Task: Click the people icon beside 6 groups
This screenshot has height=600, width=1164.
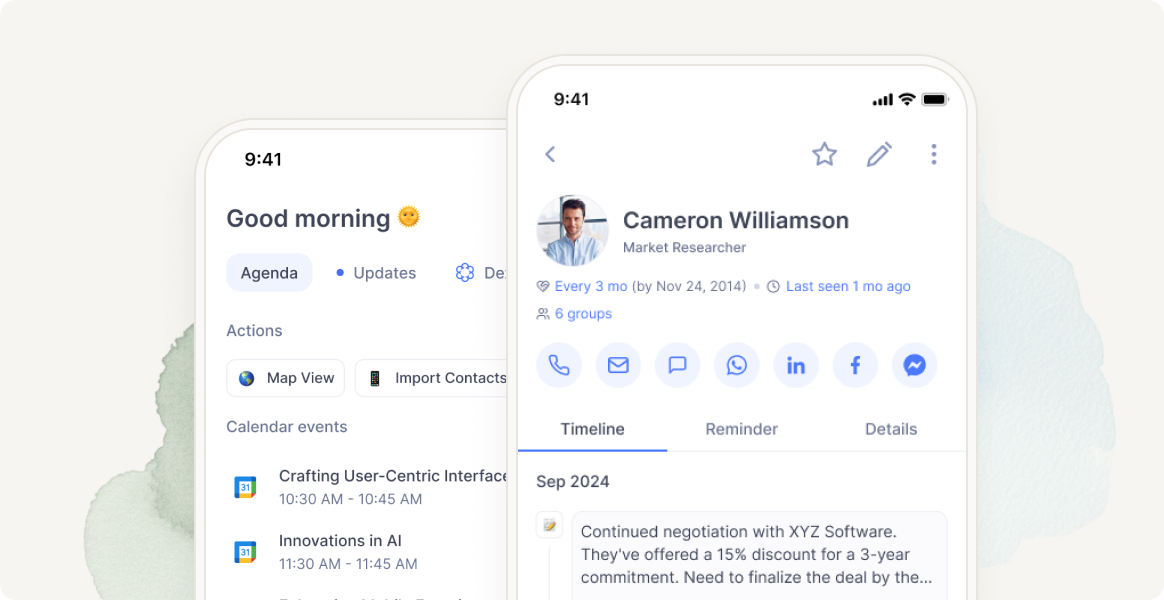Action: pos(543,314)
